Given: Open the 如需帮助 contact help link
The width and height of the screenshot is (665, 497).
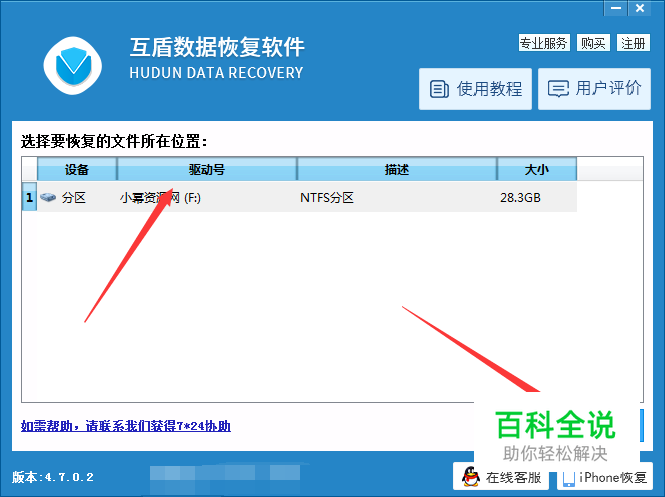Looking at the screenshot, I should click(126, 425).
